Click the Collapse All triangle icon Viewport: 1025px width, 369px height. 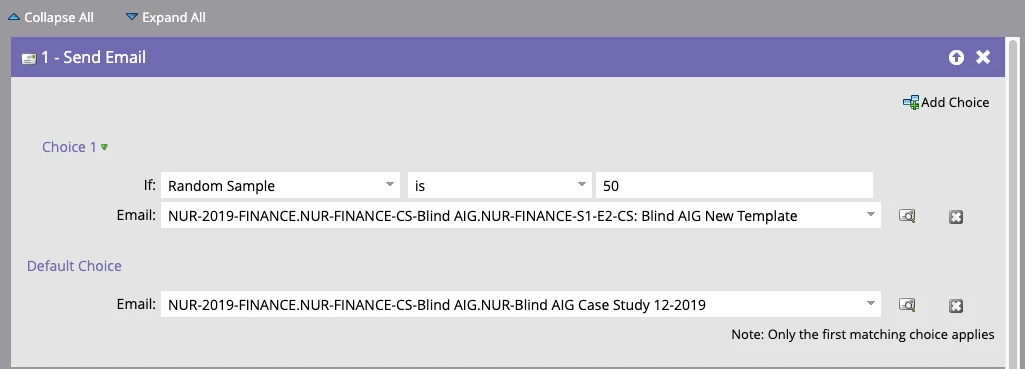(x=14, y=17)
